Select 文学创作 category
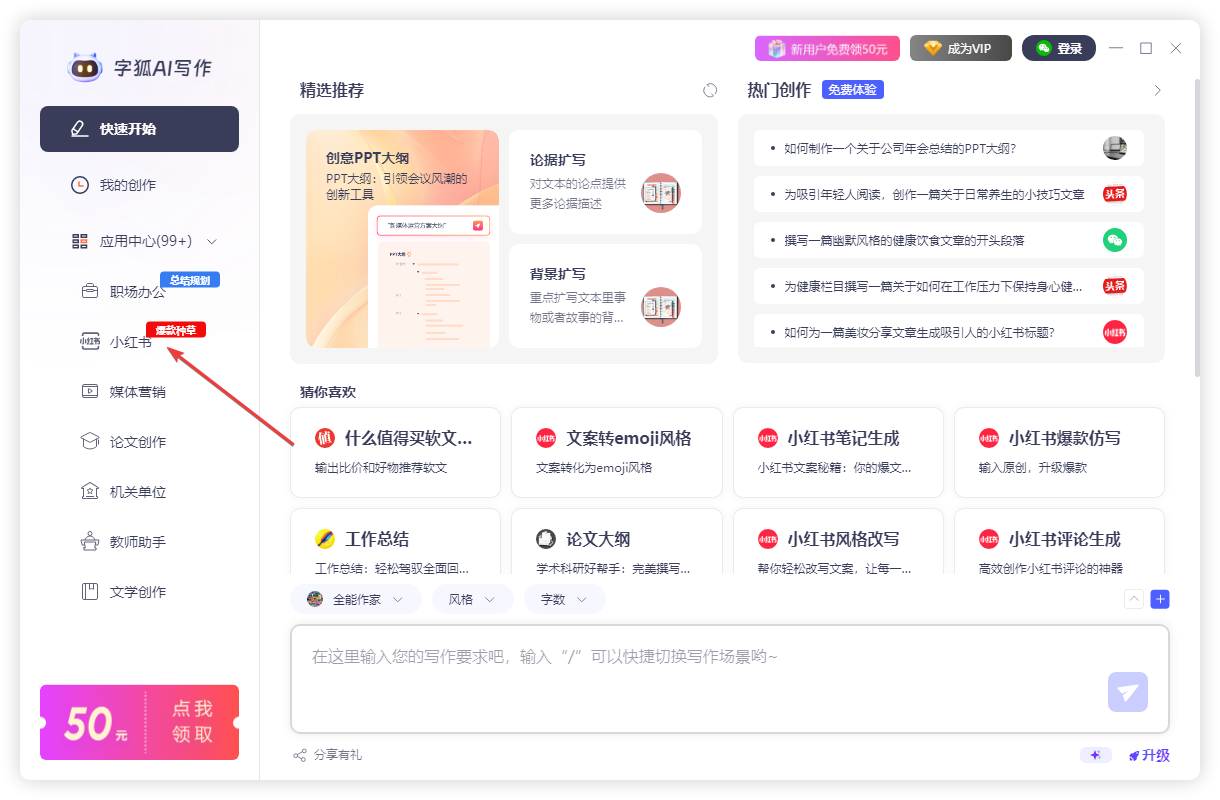 point(138,592)
